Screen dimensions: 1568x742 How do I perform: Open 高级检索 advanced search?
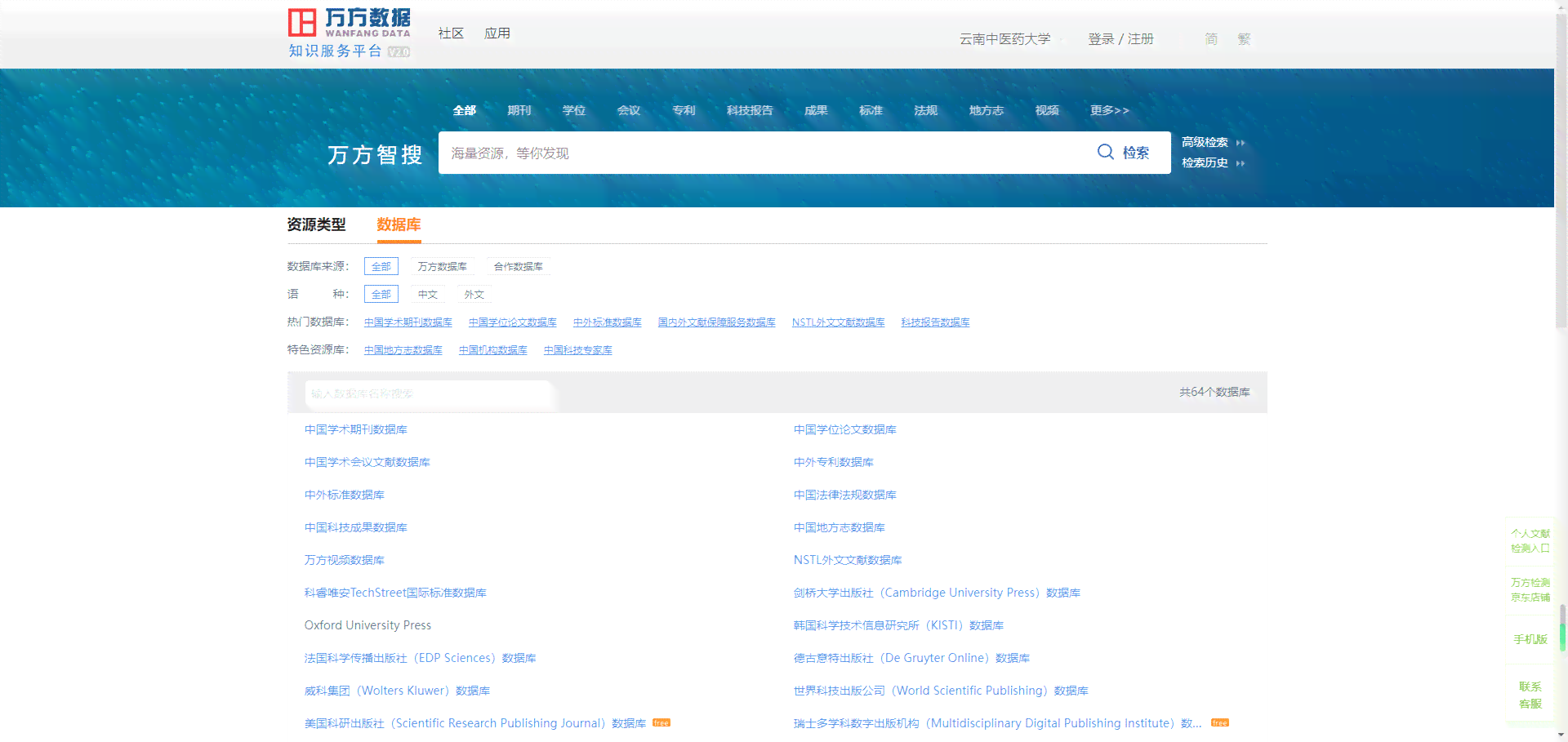coord(1205,143)
